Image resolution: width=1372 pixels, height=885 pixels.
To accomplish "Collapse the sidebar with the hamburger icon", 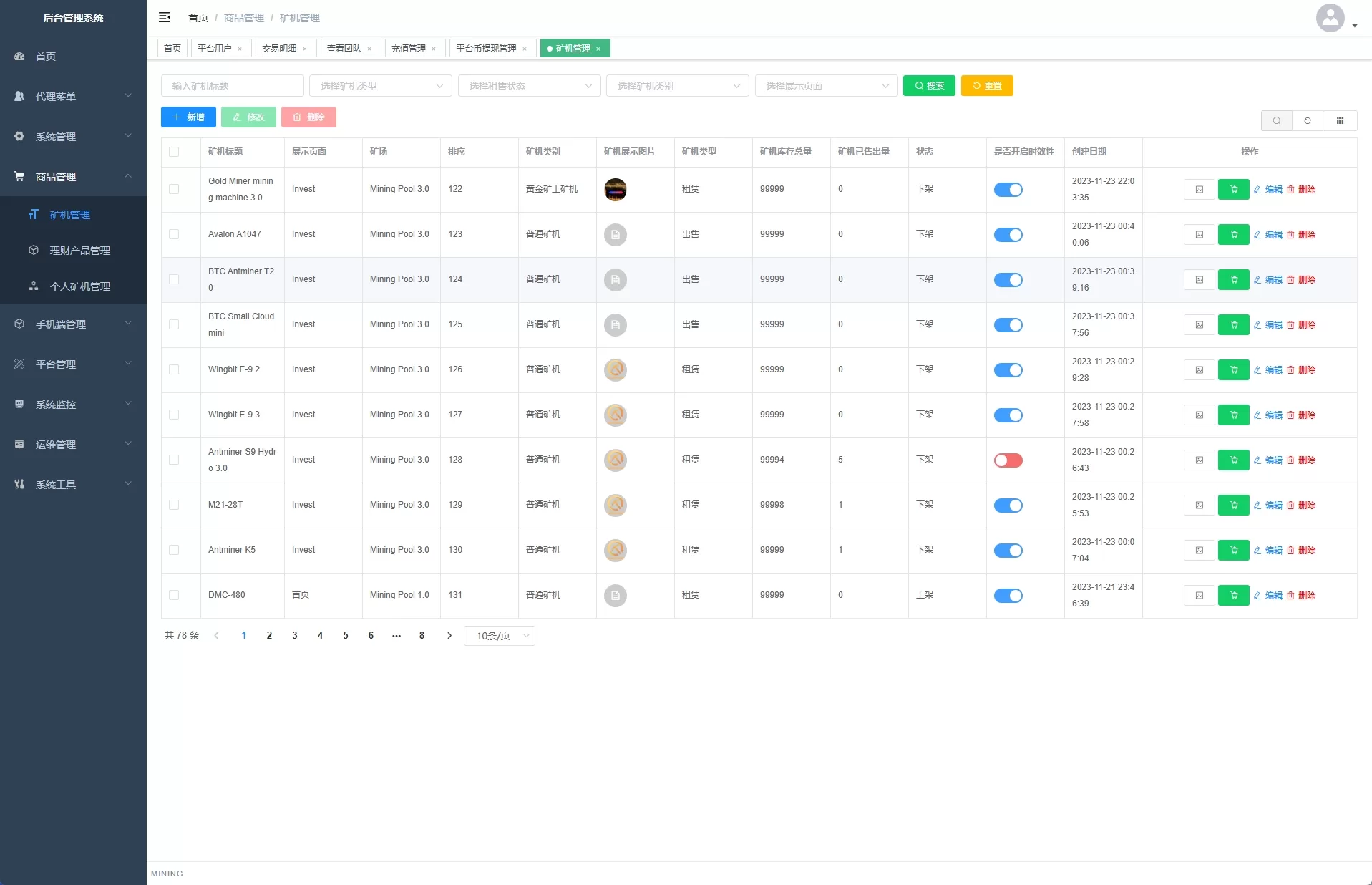I will (x=165, y=17).
